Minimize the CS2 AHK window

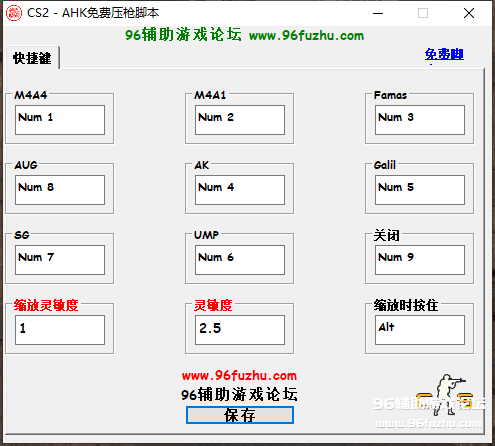(378, 13)
